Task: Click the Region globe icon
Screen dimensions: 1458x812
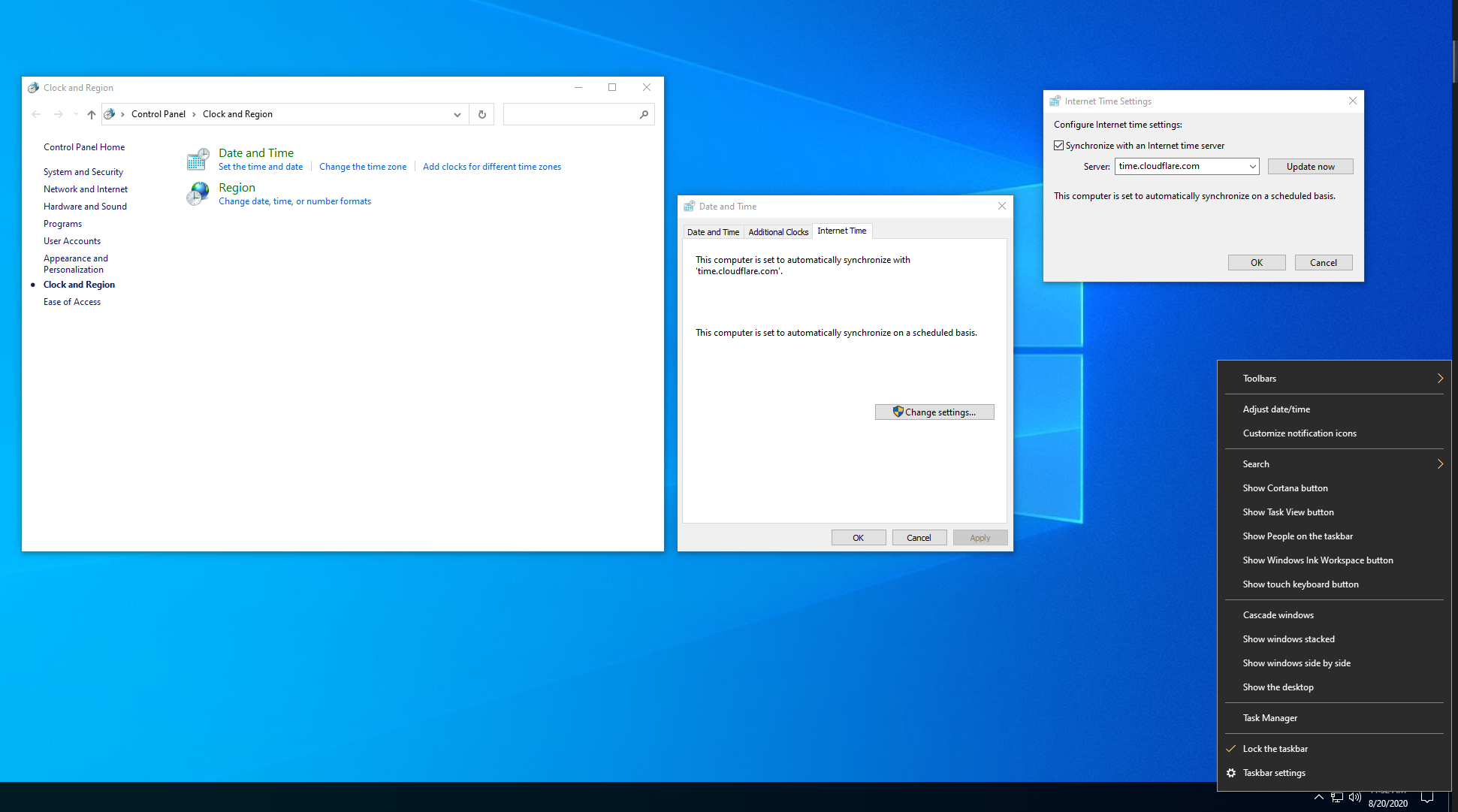Action: 198,194
